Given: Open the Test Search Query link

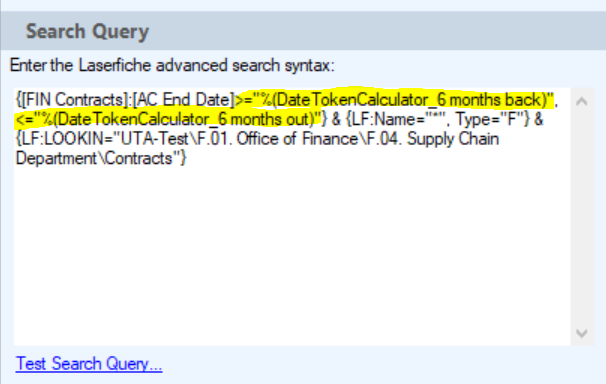Looking at the screenshot, I should pos(89,364).
